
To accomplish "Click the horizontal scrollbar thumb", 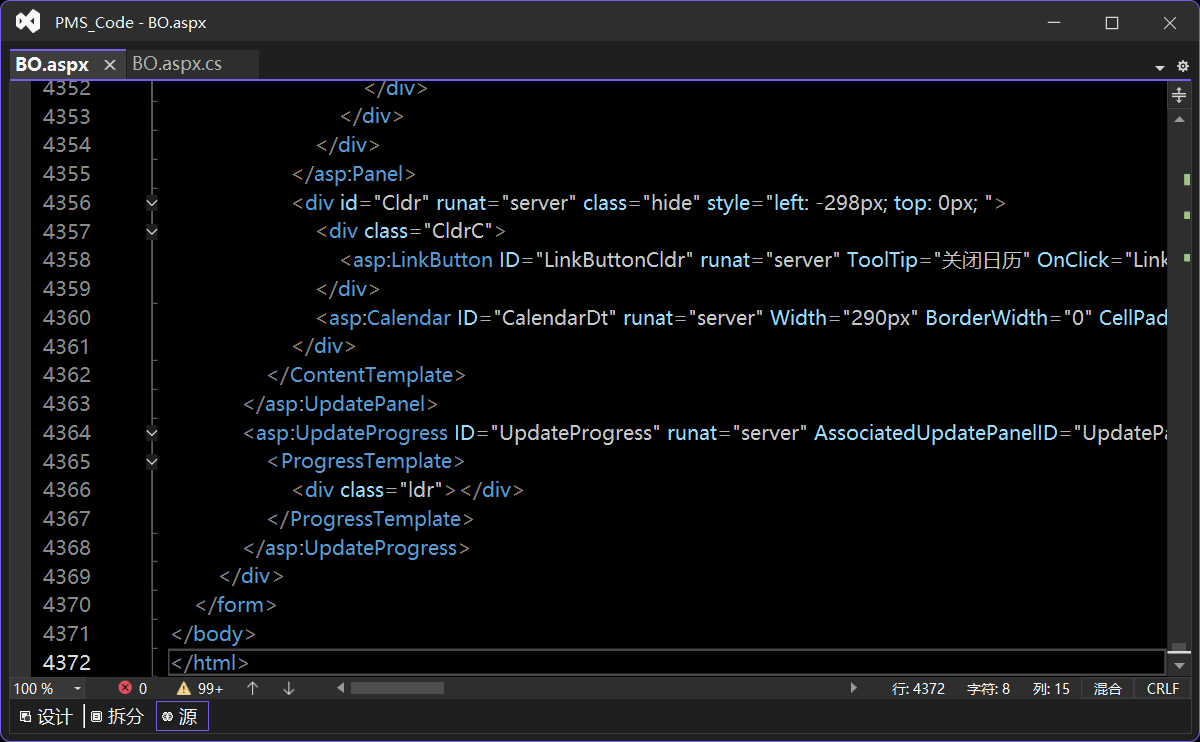I will (396, 688).
